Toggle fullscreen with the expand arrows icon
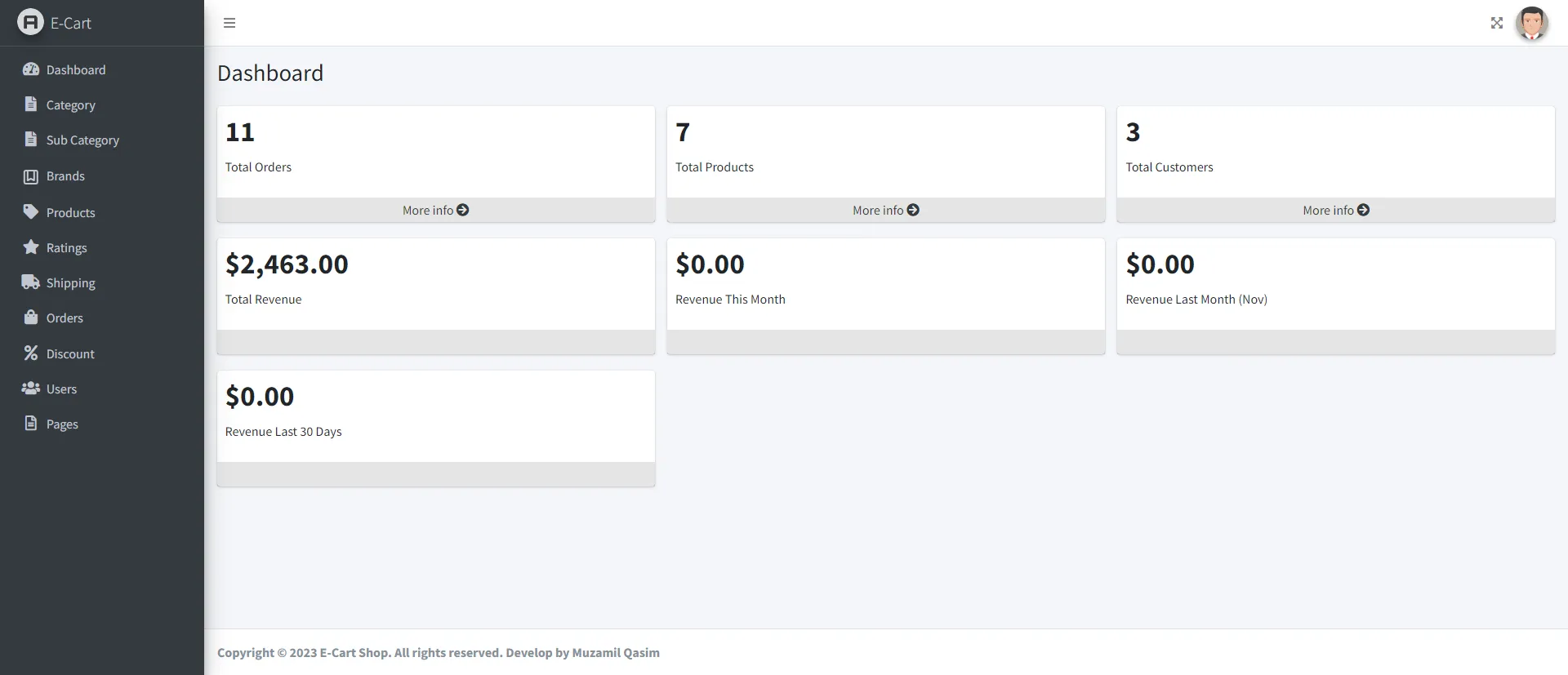 [1496, 23]
